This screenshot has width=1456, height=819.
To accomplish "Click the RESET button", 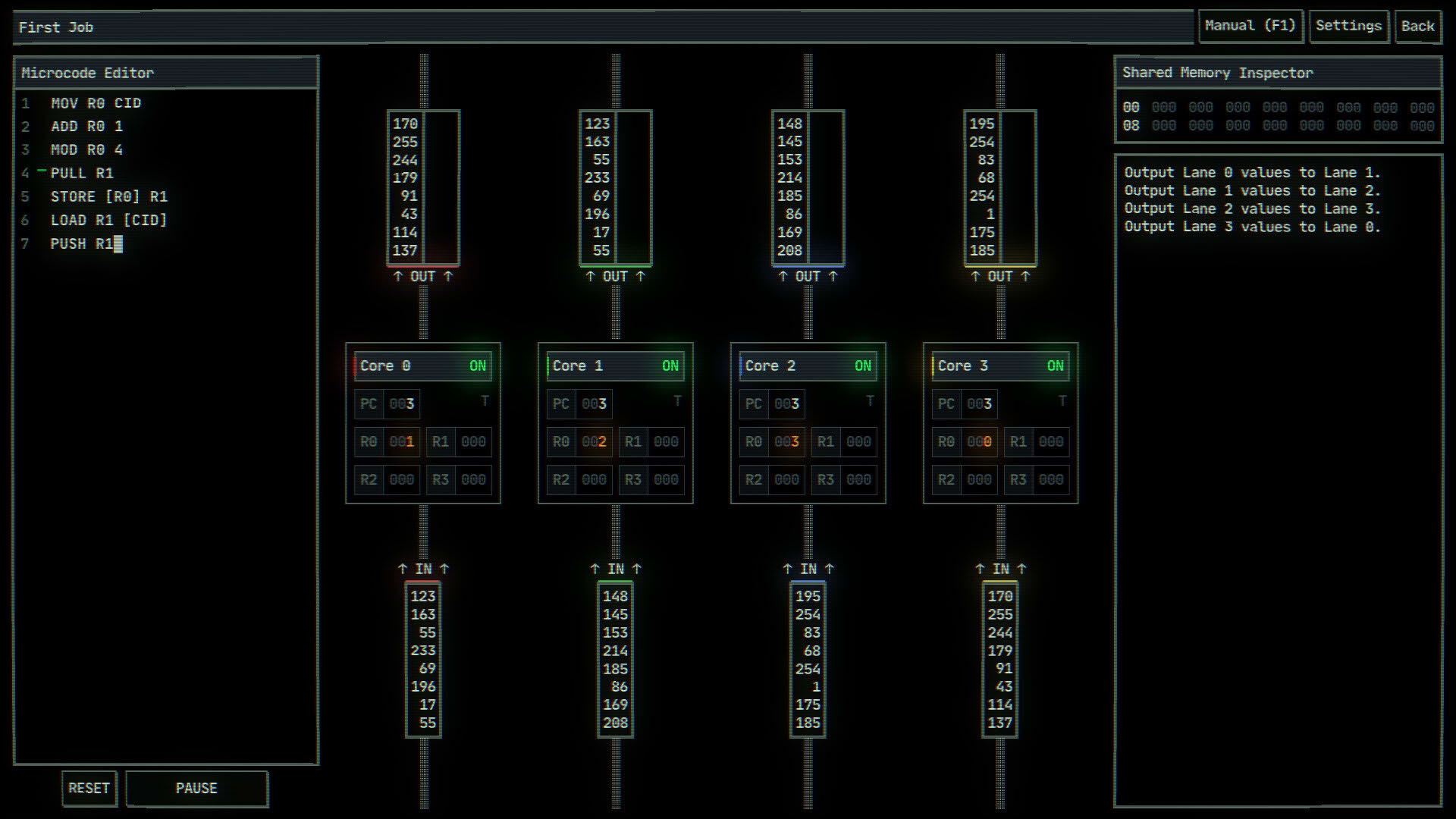I will coord(89,789).
